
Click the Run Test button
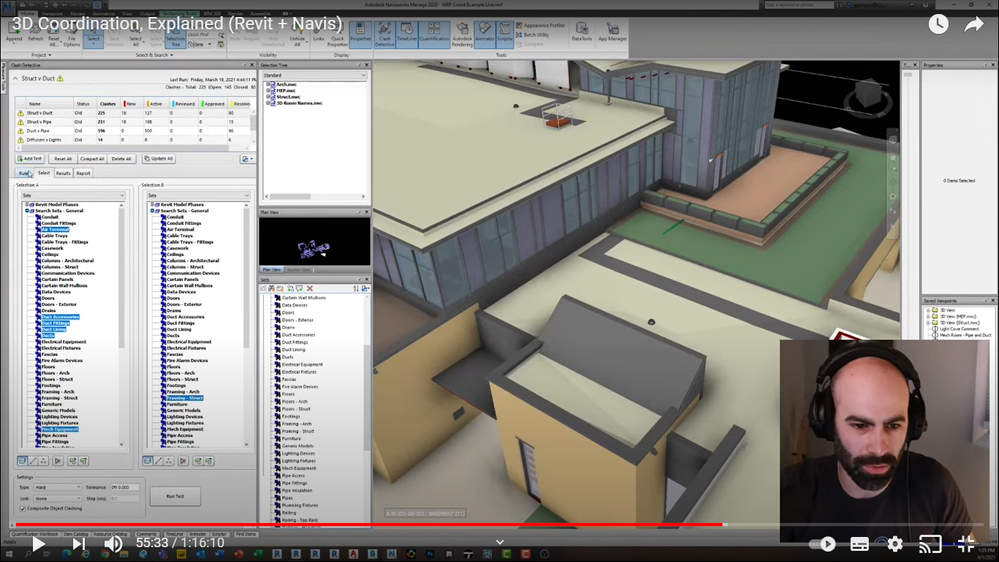click(x=175, y=496)
